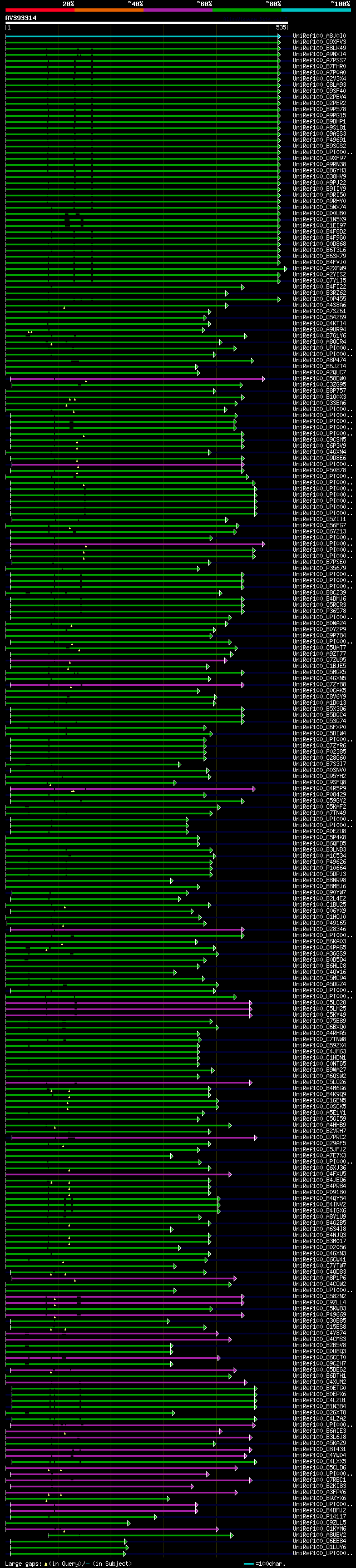
Task: Open hit UniRef100_B3RZ62
Action: pyautogui.click(x=319, y=293)
